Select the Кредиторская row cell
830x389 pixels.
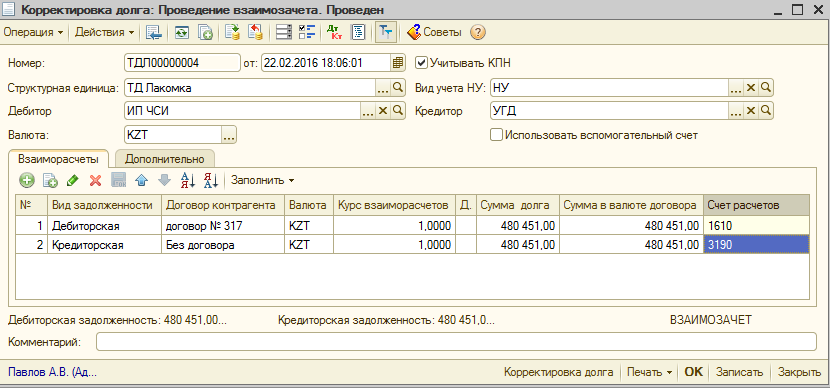click(104, 245)
